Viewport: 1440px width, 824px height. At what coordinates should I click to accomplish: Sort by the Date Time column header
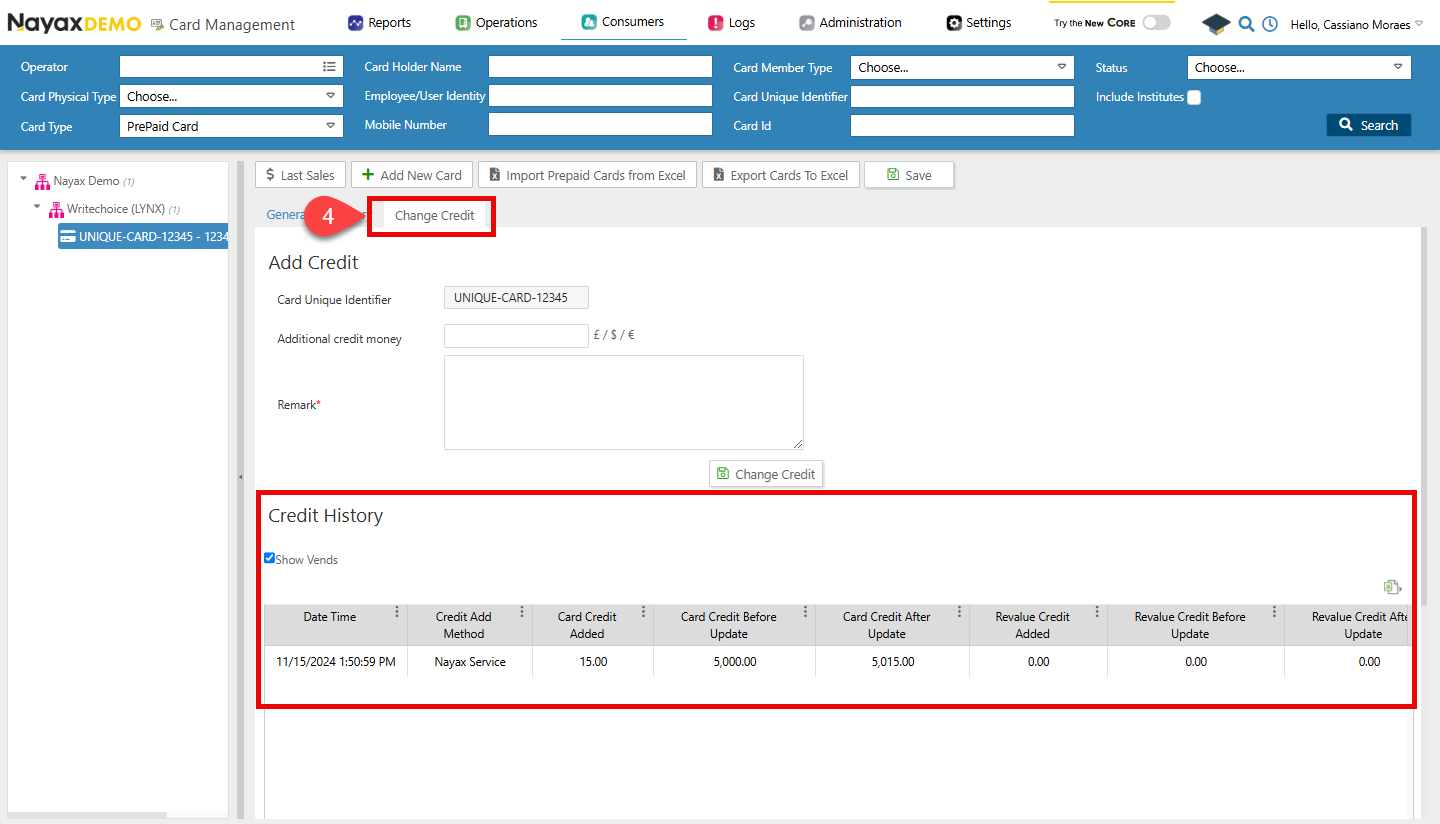pos(329,617)
